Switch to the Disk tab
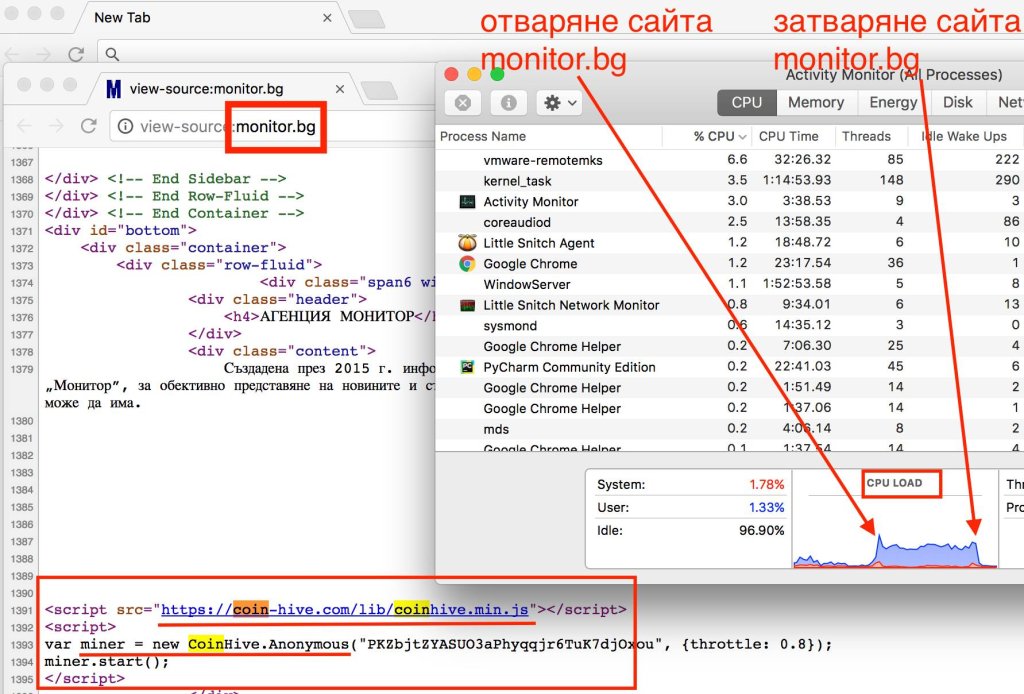This screenshot has height=694, width=1024. point(957,103)
